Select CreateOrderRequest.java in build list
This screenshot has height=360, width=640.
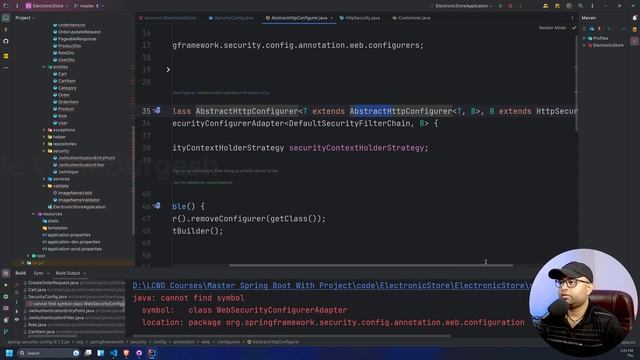tap(53, 282)
